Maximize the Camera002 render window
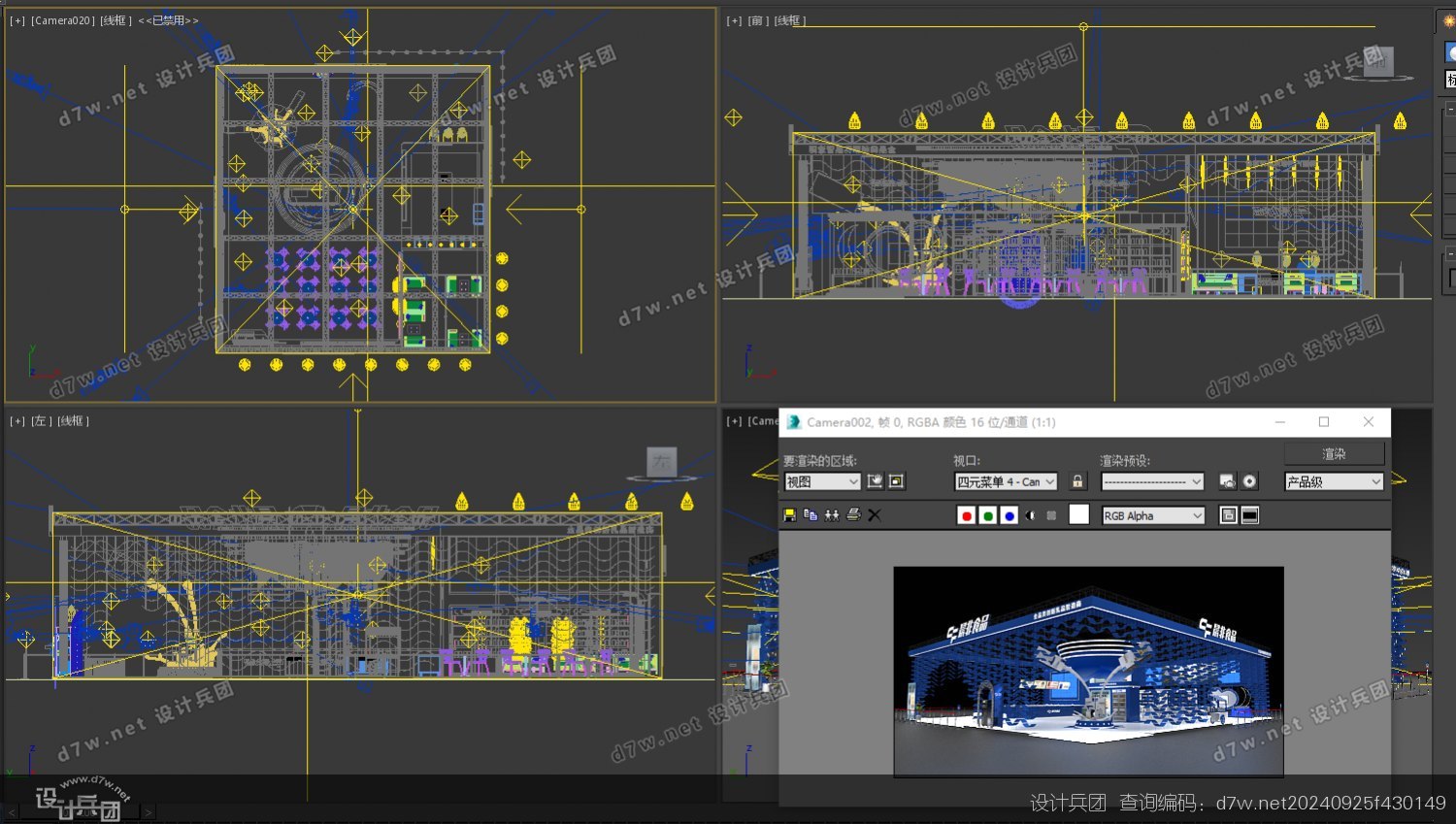The height and width of the screenshot is (824, 1456). pyautogui.click(x=1324, y=422)
